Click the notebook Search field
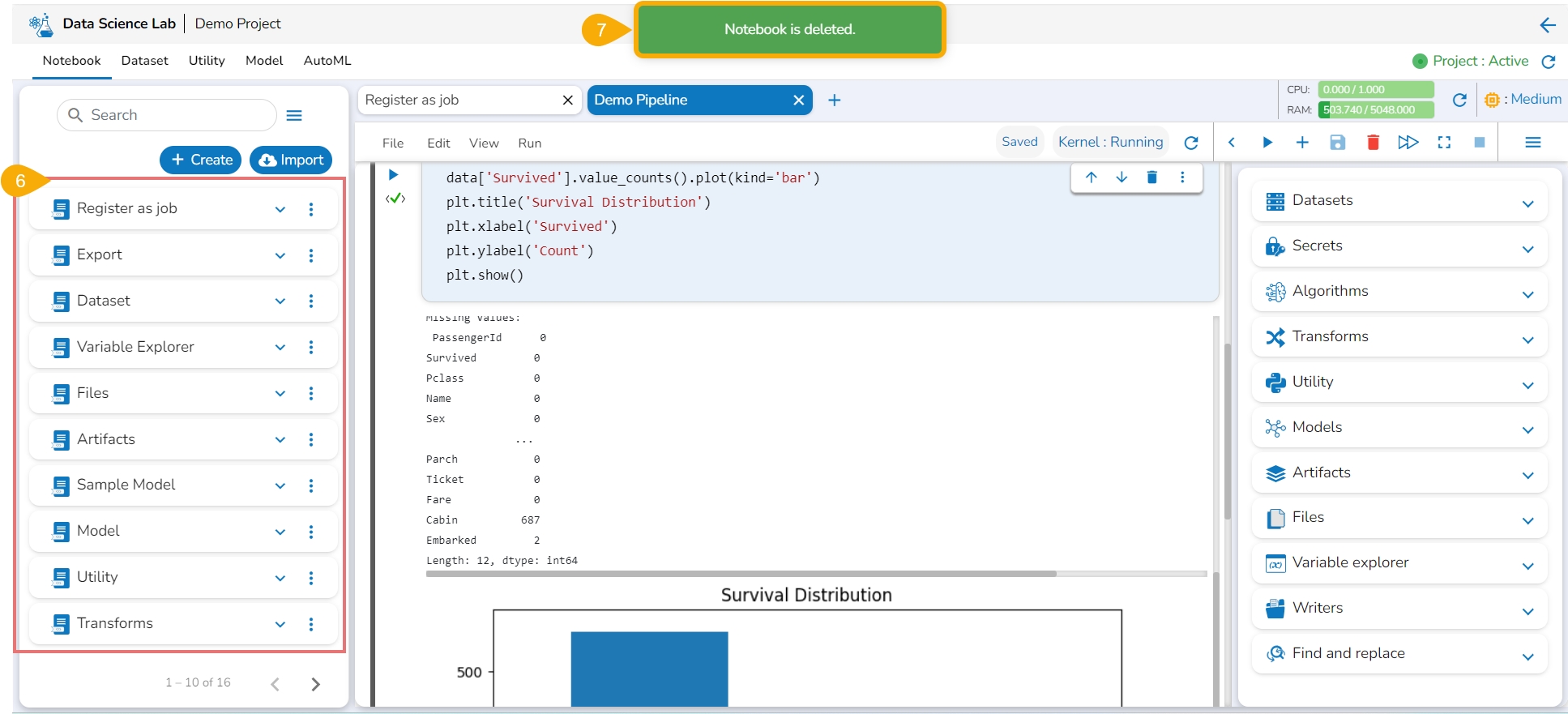The image size is (1568, 714). 178,115
